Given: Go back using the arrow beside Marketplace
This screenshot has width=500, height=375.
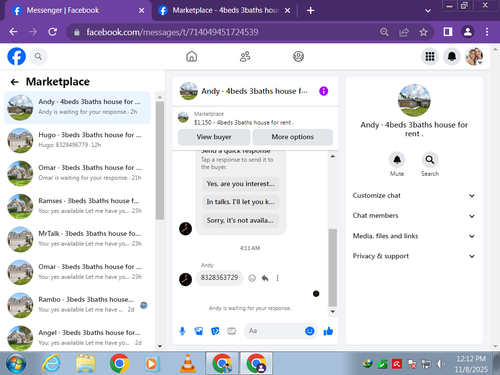Looking at the screenshot, I should click(14, 82).
